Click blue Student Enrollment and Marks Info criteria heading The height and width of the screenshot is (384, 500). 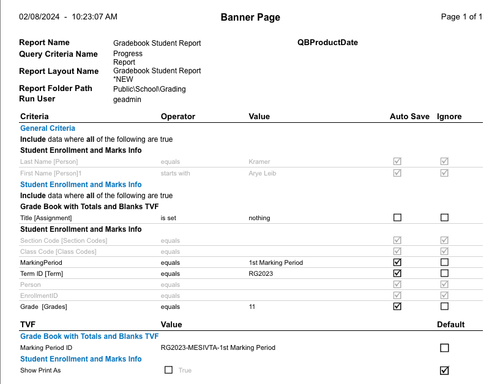tap(81, 185)
